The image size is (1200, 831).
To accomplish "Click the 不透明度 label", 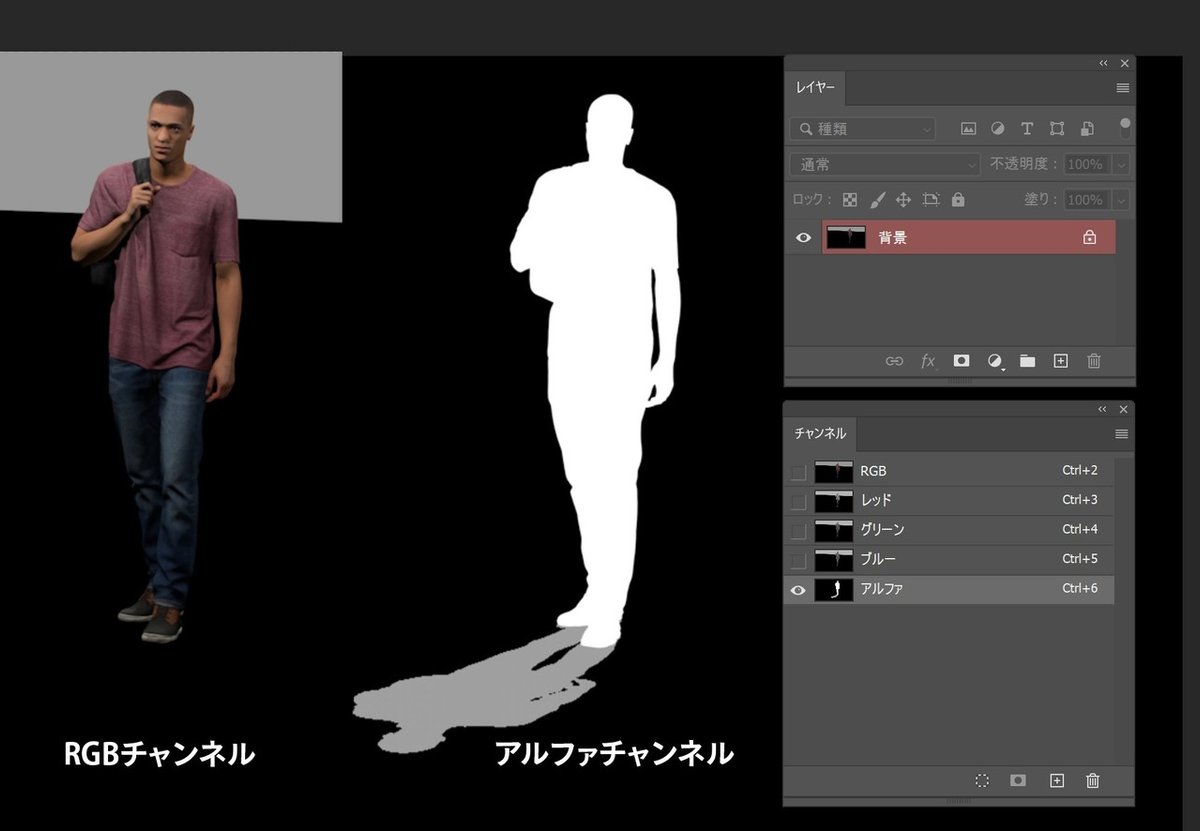I will tap(1025, 164).
